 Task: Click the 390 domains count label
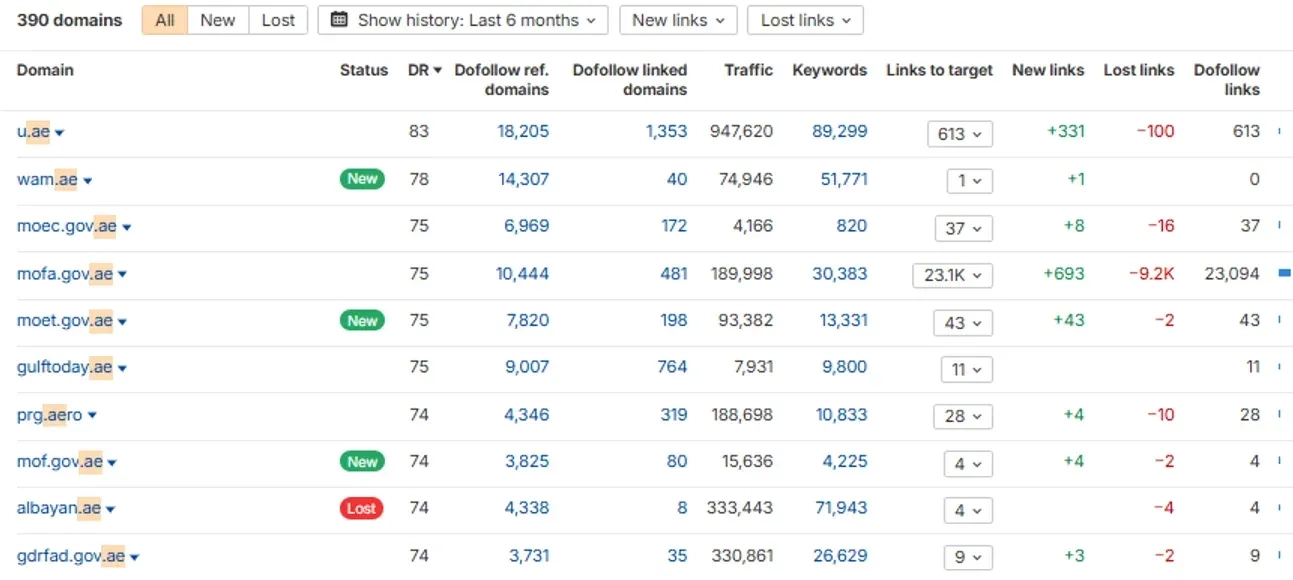70,20
